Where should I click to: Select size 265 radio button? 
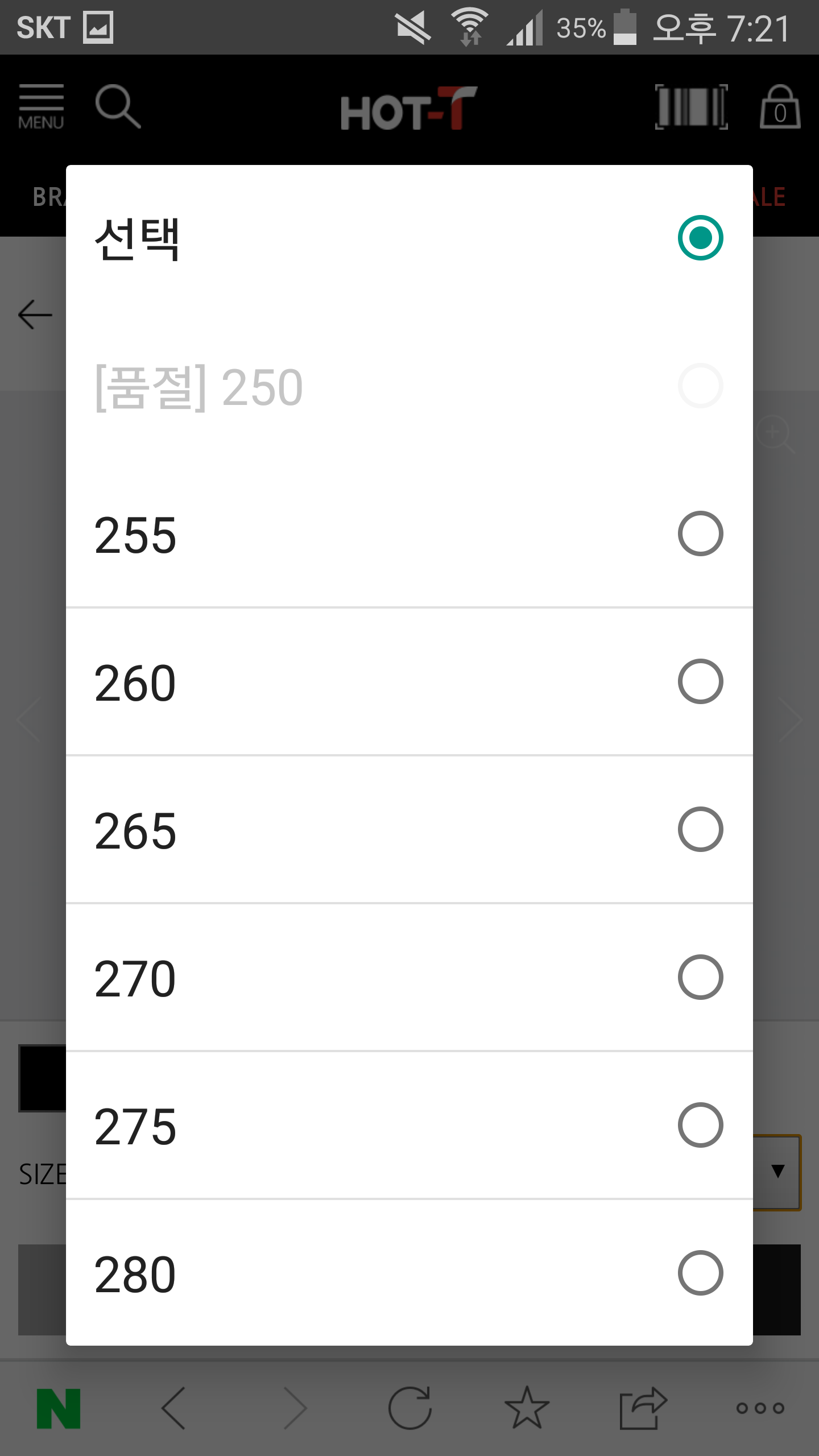coord(700,829)
